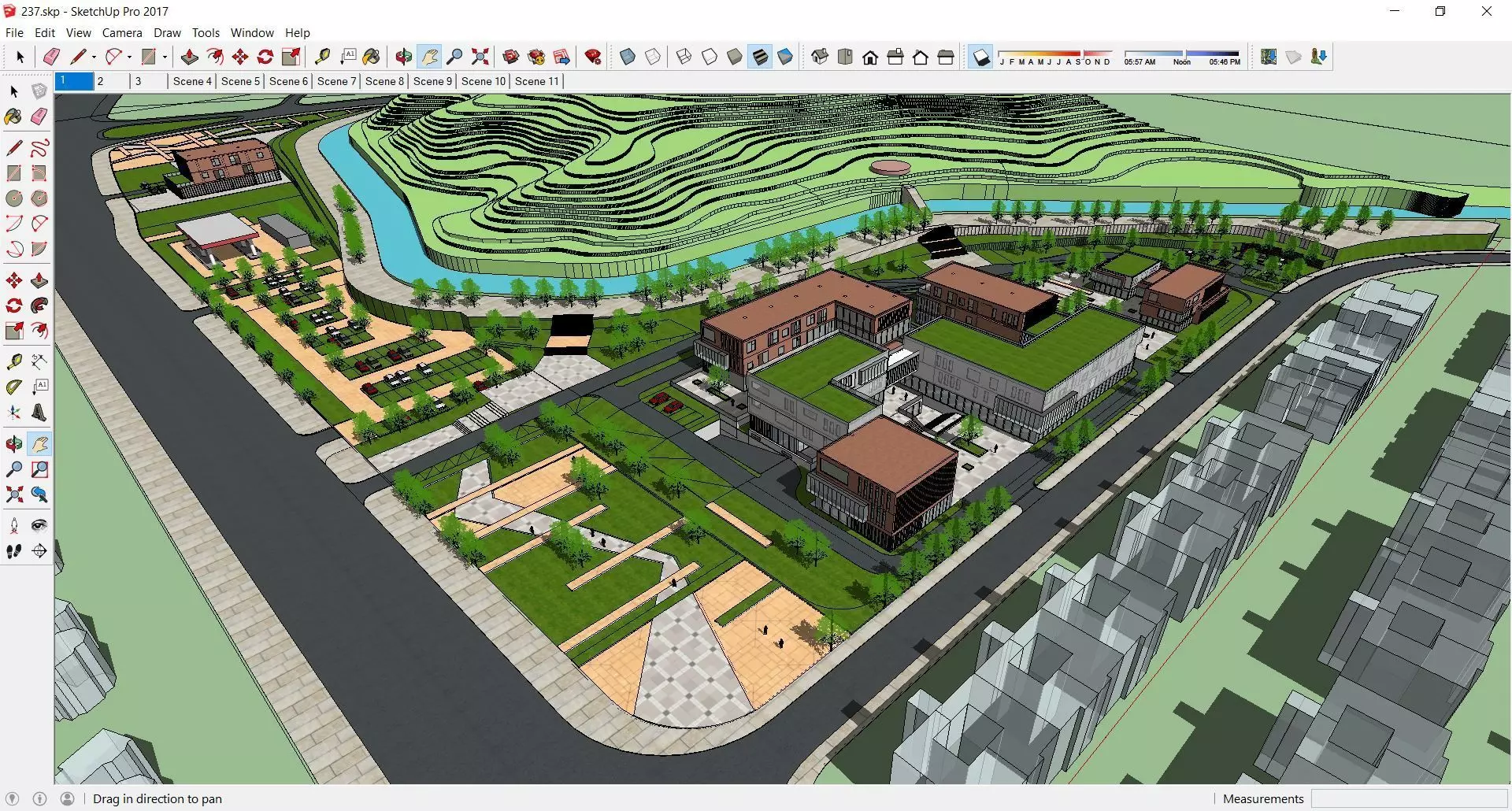Expand the Arc tool dropdown arrow
Viewport: 1512px width, 811px height.
129,57
